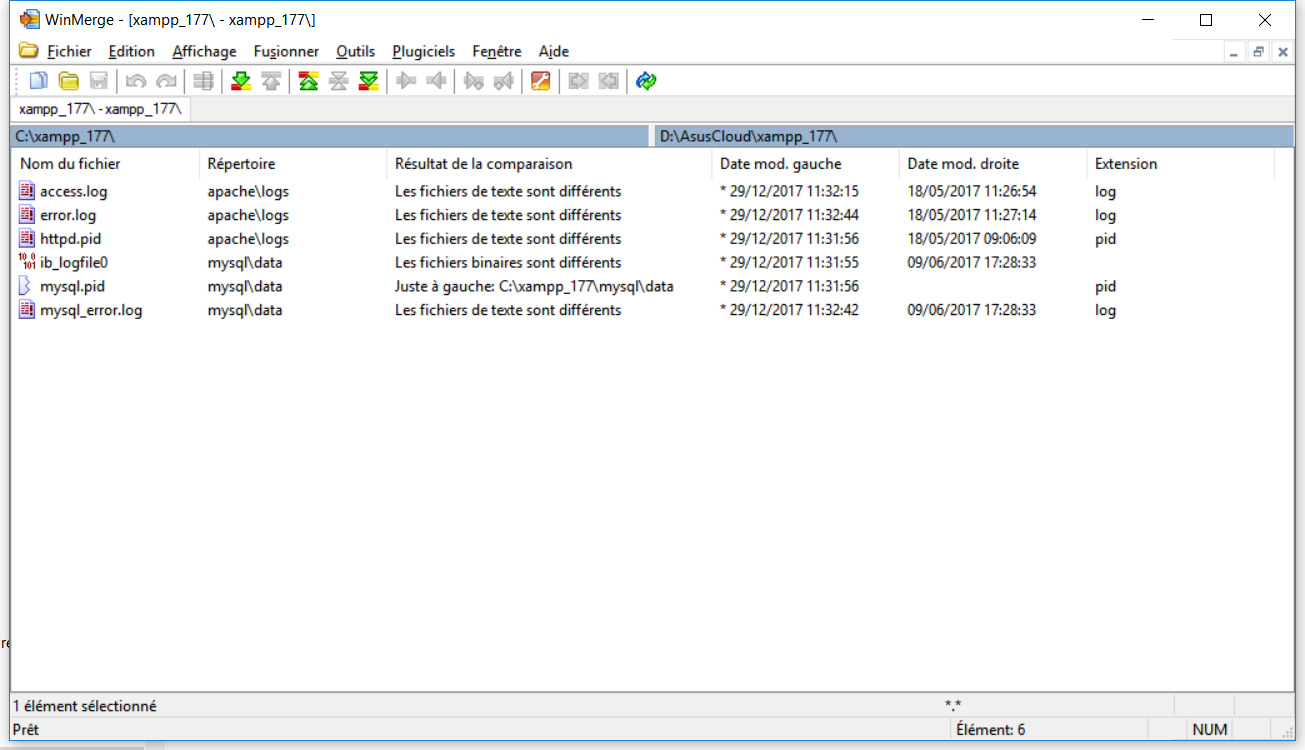The image size is (1305, 750).
Task: Click the WinMerge folder icon beside Fichier
Action: point(28,51)
